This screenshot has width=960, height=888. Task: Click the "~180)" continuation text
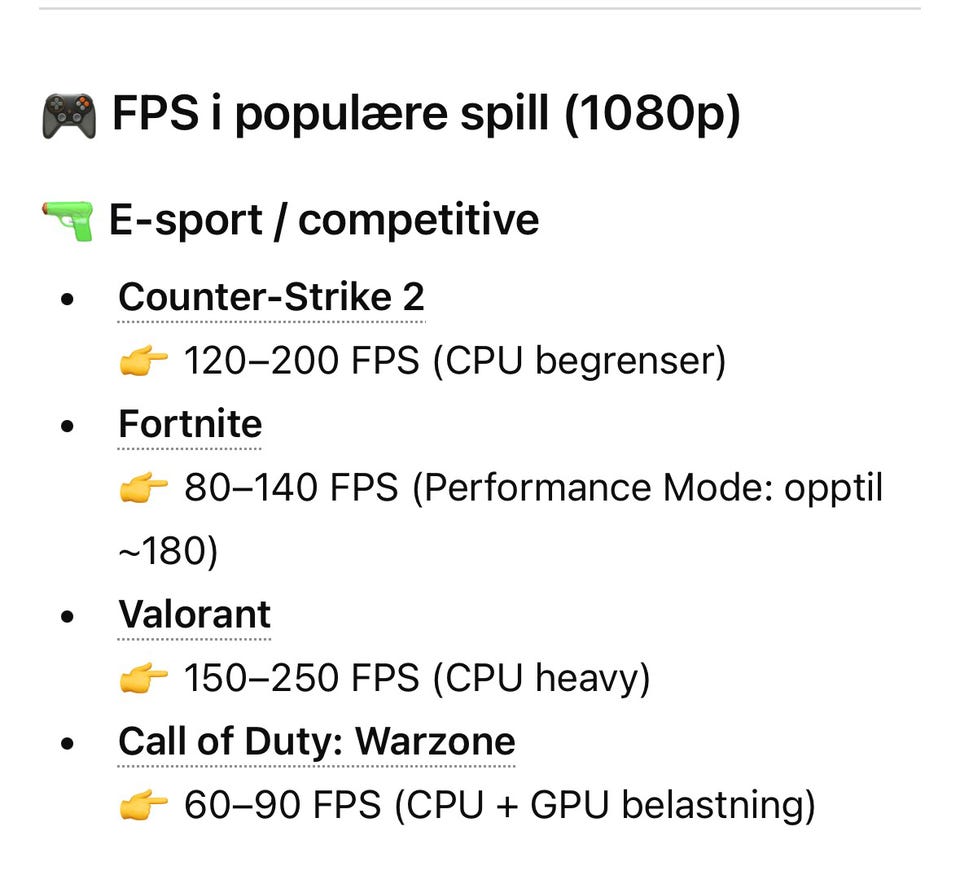tap(168, 552)
